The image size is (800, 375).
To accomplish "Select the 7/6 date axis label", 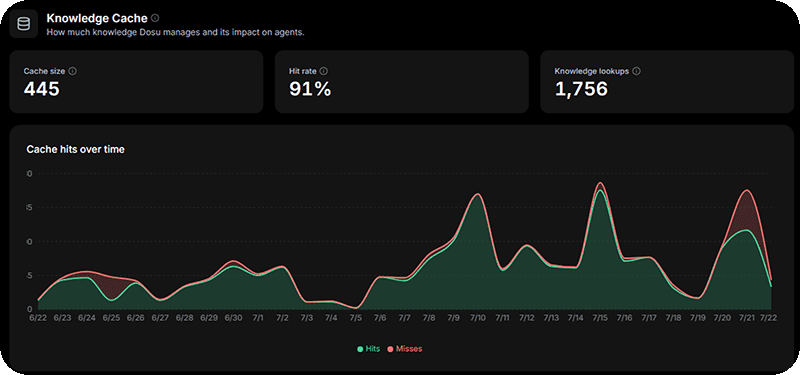I will (380, 318).
